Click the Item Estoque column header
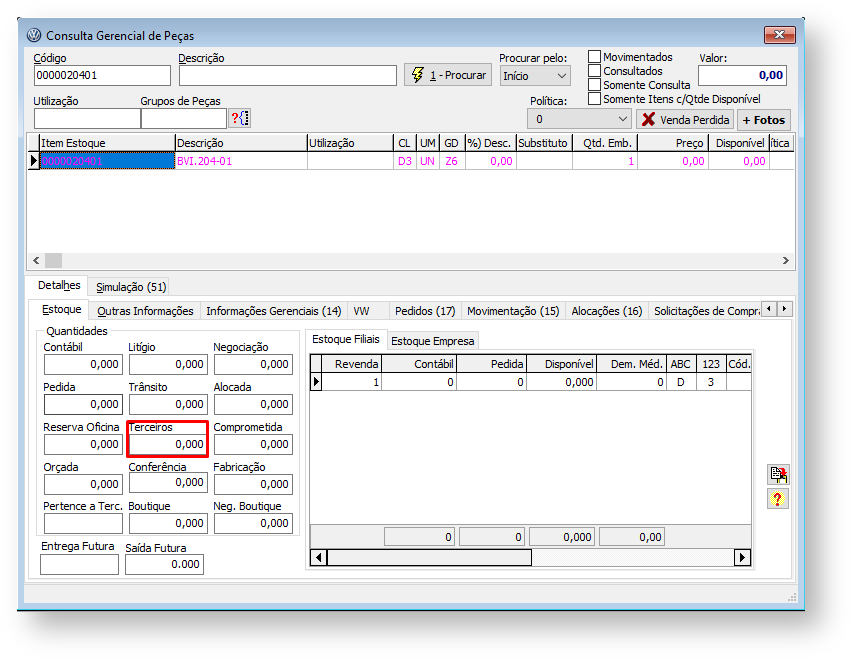Image resolution: width=853 pixels, height=660 pixels. (107, 143)
